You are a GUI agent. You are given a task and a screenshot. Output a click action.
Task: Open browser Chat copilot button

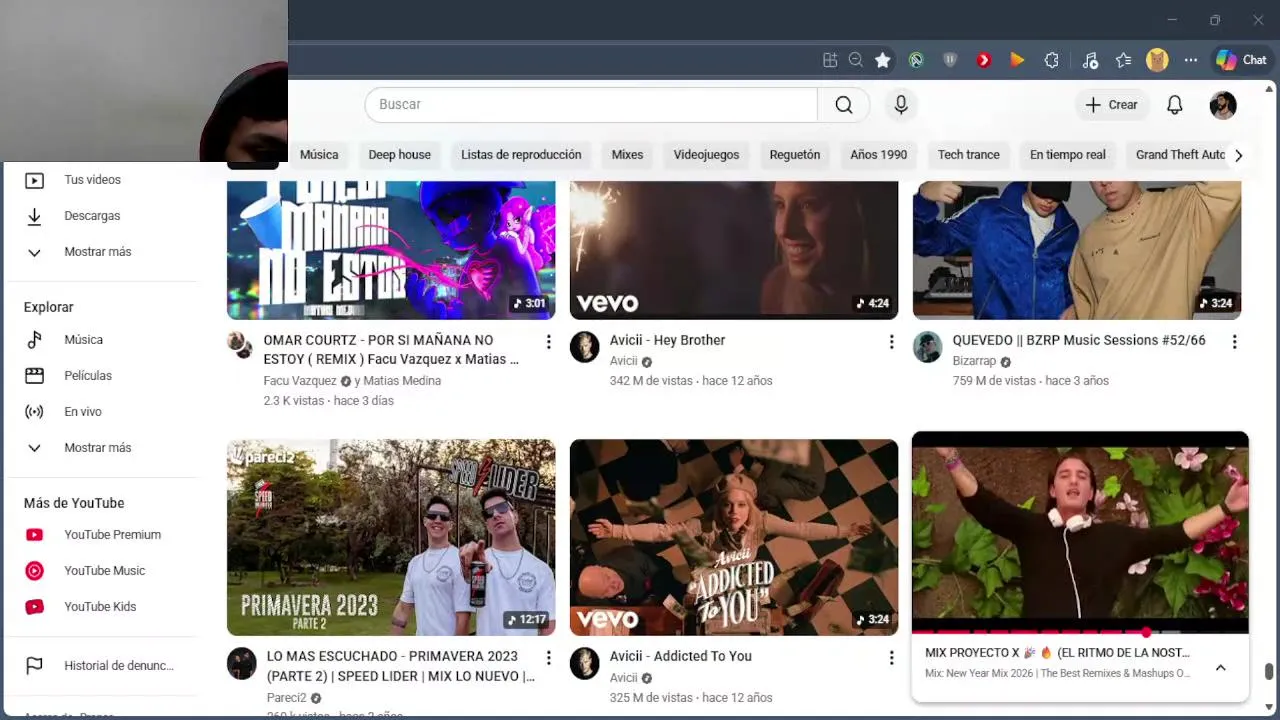point(1241,60)
